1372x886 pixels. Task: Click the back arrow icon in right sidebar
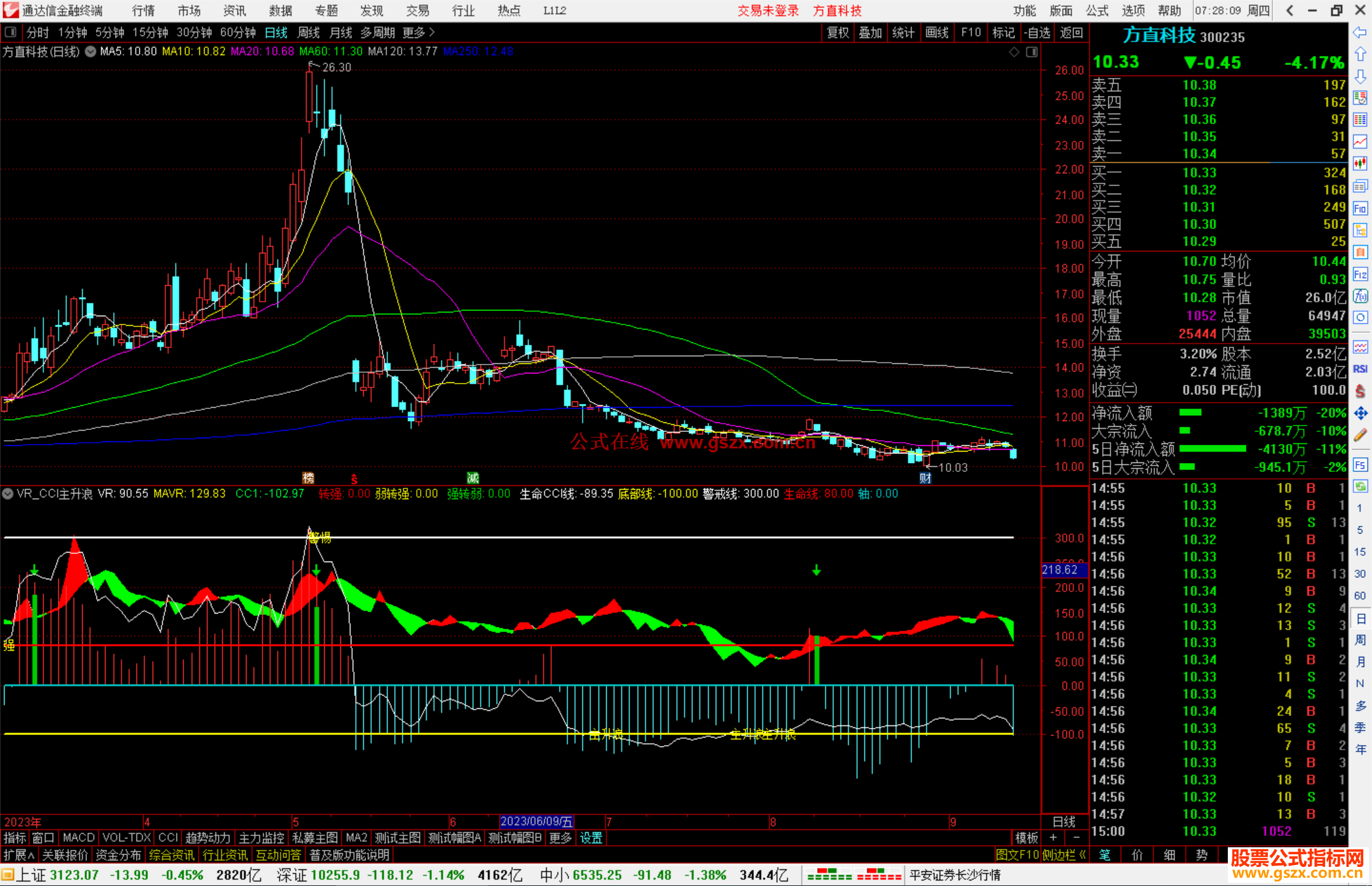[x=1359, y=32]
